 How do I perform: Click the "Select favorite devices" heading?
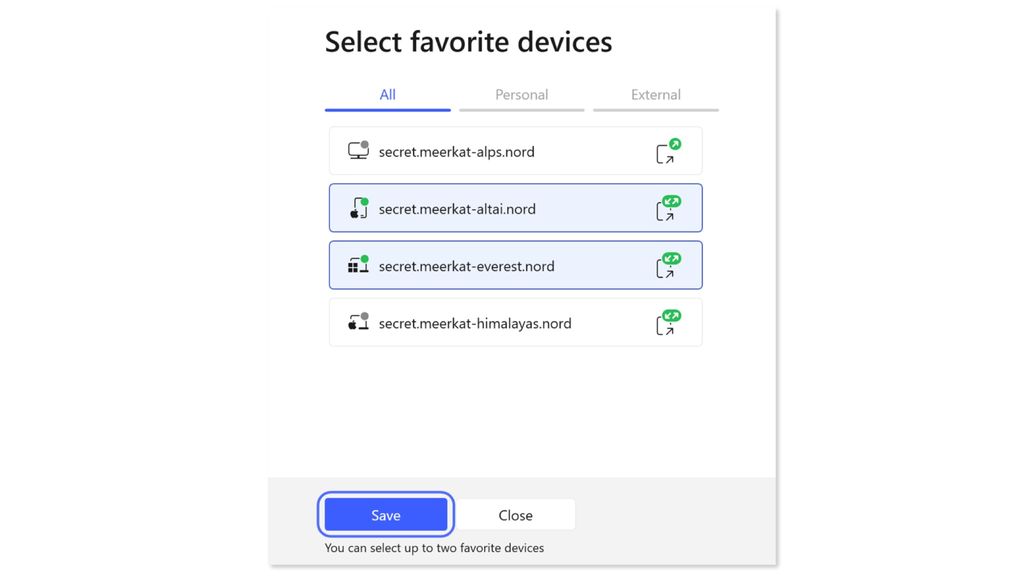(468, 42)
